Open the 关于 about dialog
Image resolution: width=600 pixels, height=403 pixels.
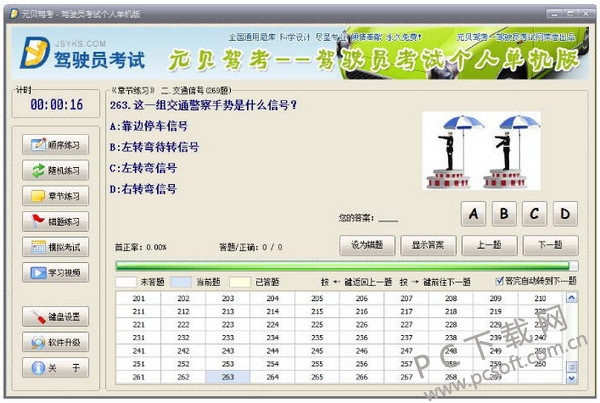click(55, 368)
